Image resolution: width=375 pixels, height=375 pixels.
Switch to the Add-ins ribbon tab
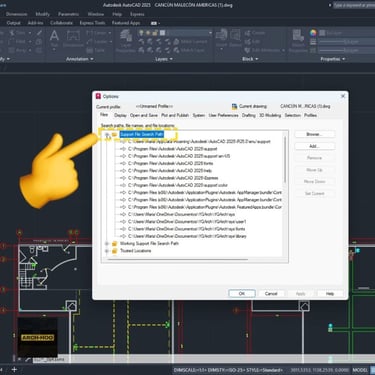(x=35, y=23)
